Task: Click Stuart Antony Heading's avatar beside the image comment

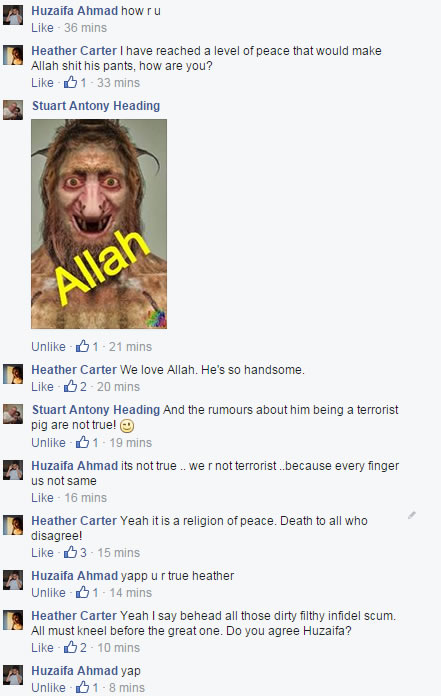Action: point(13,110)
